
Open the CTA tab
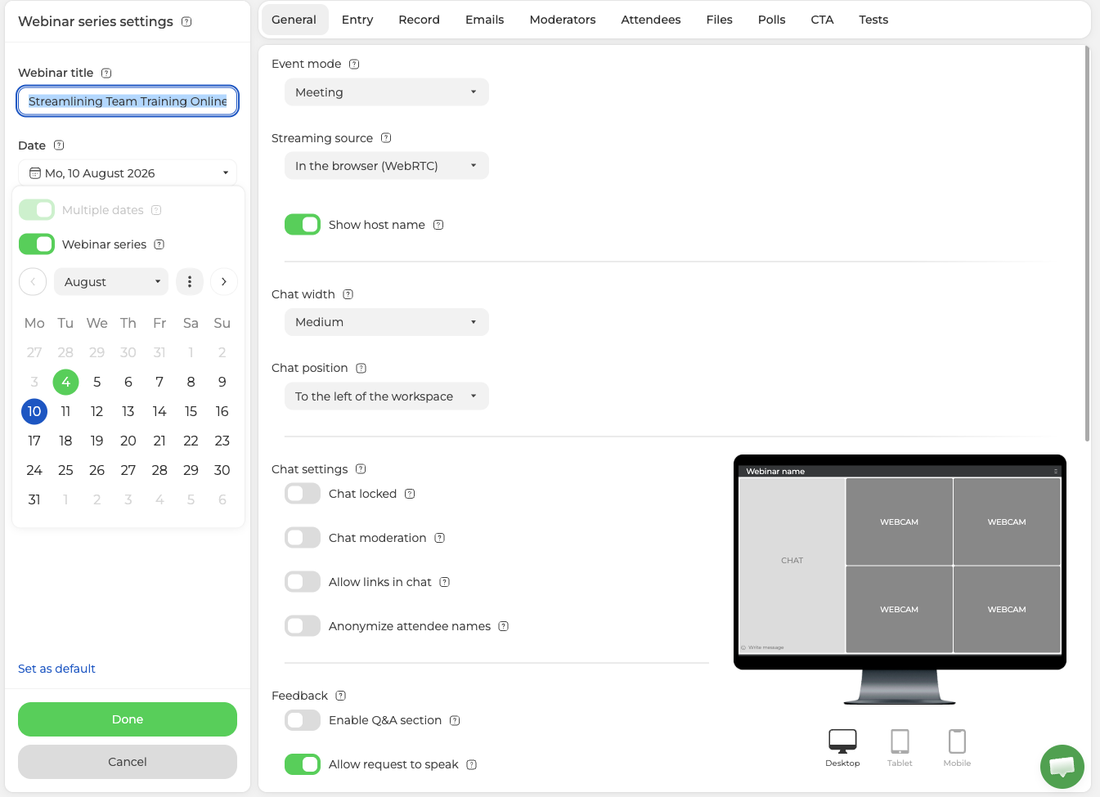[x=822, y=20]
